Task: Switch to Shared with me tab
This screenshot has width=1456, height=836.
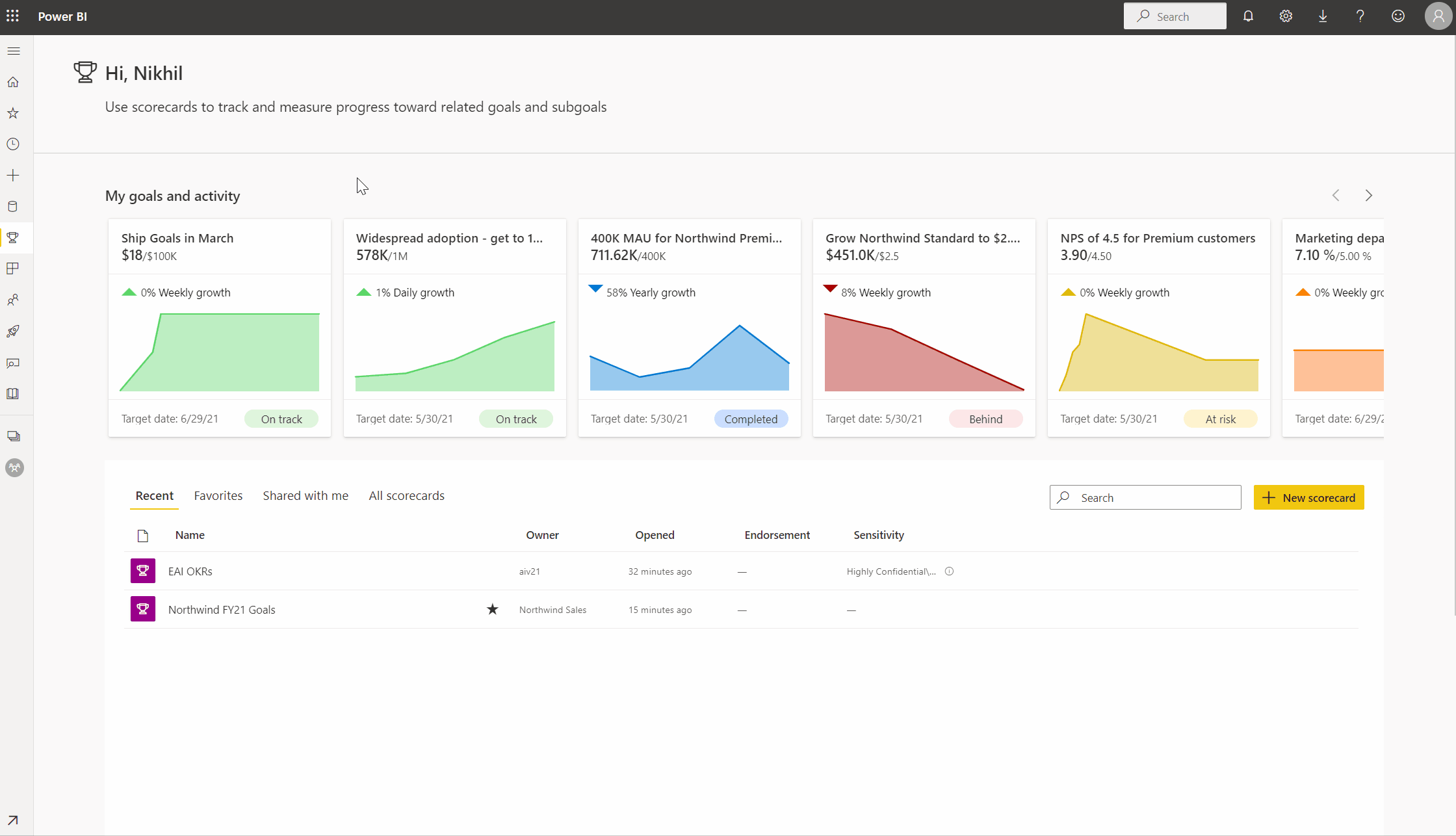Action: (x=305, y=496)
